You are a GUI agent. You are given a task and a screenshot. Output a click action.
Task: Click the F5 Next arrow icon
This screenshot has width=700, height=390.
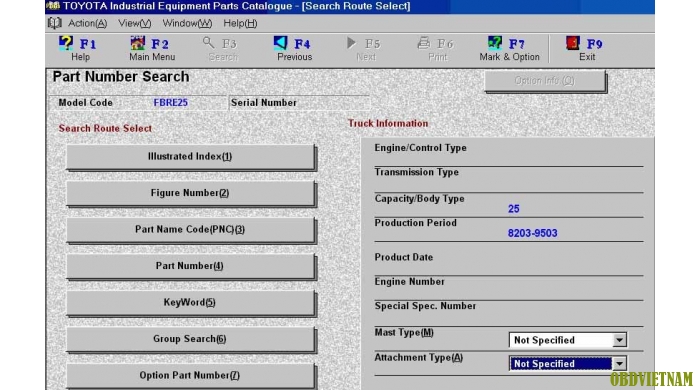[x=351, y=43]
